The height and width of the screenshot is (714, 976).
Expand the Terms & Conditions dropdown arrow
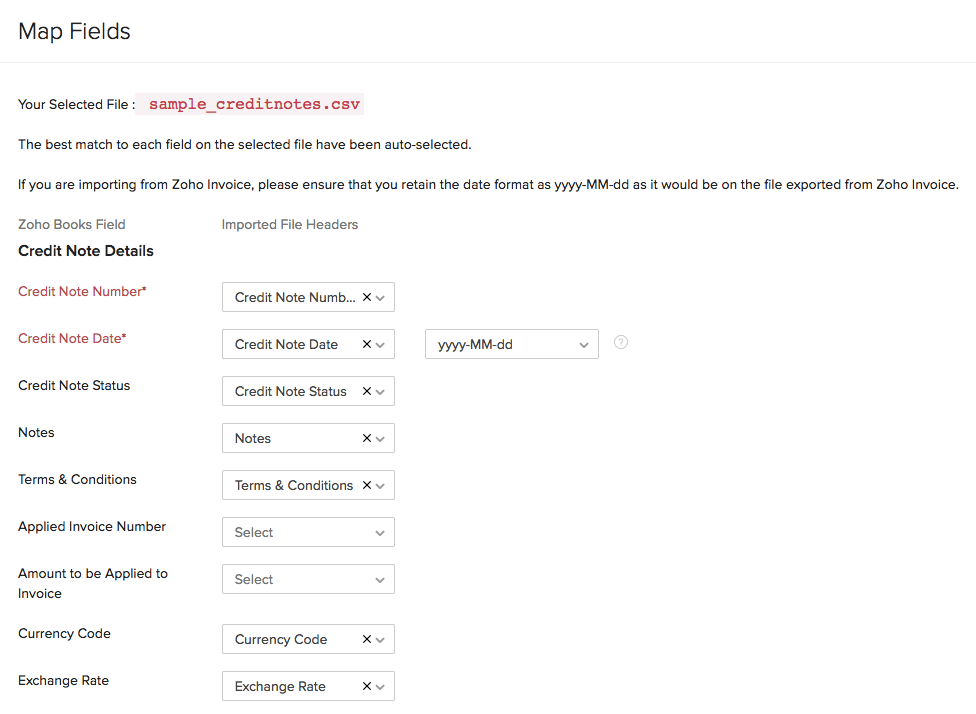point(380,486)
